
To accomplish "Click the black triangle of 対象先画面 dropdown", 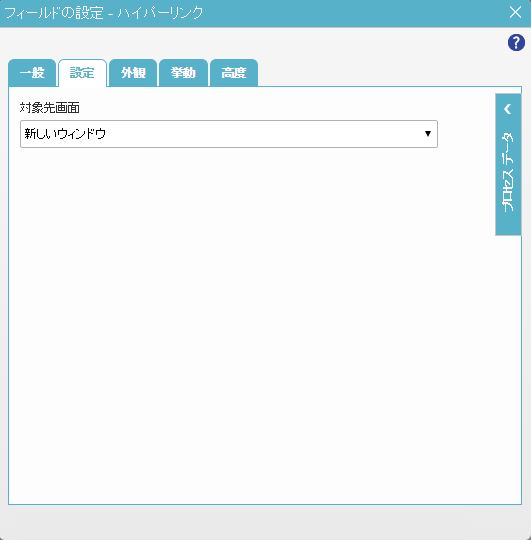I will 428,134.
